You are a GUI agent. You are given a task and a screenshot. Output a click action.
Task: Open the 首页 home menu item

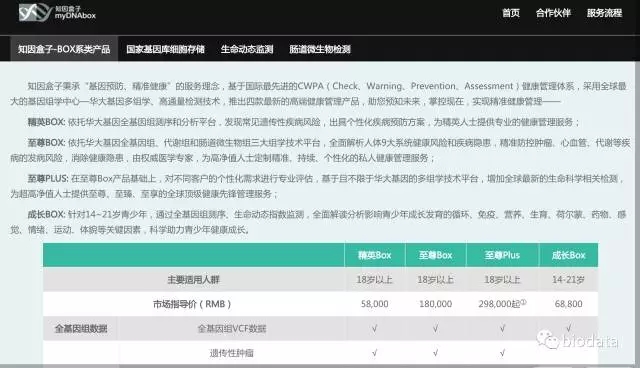tap(511, 13)
